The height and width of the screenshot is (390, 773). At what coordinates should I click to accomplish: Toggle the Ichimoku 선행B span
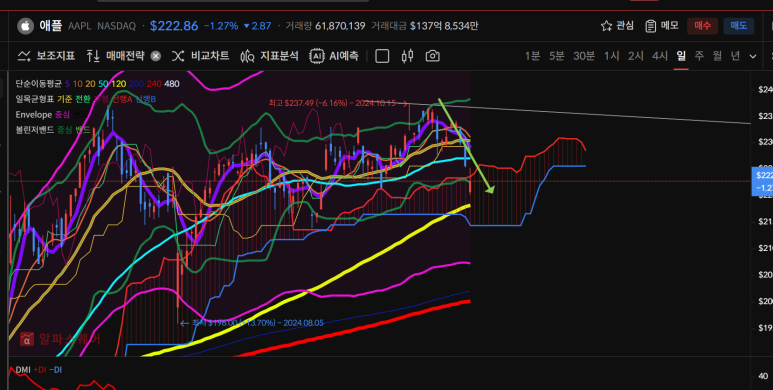pos(145,99)
